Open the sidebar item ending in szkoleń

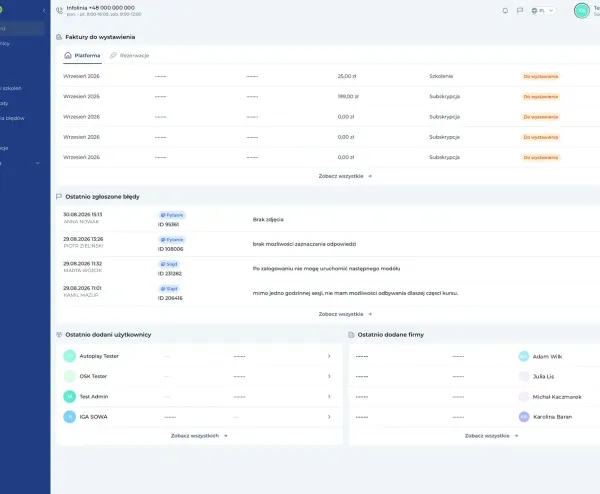11,88
